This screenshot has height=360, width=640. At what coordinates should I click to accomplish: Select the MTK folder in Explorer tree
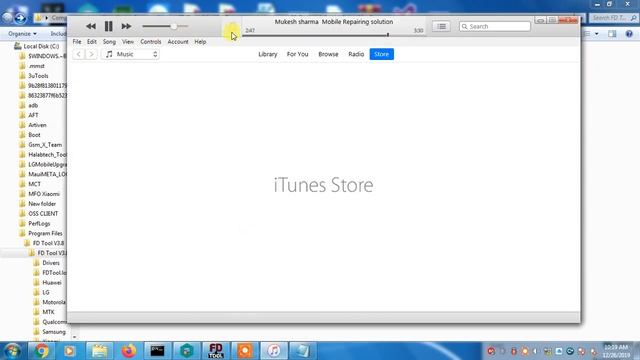[x=48, y=312]
